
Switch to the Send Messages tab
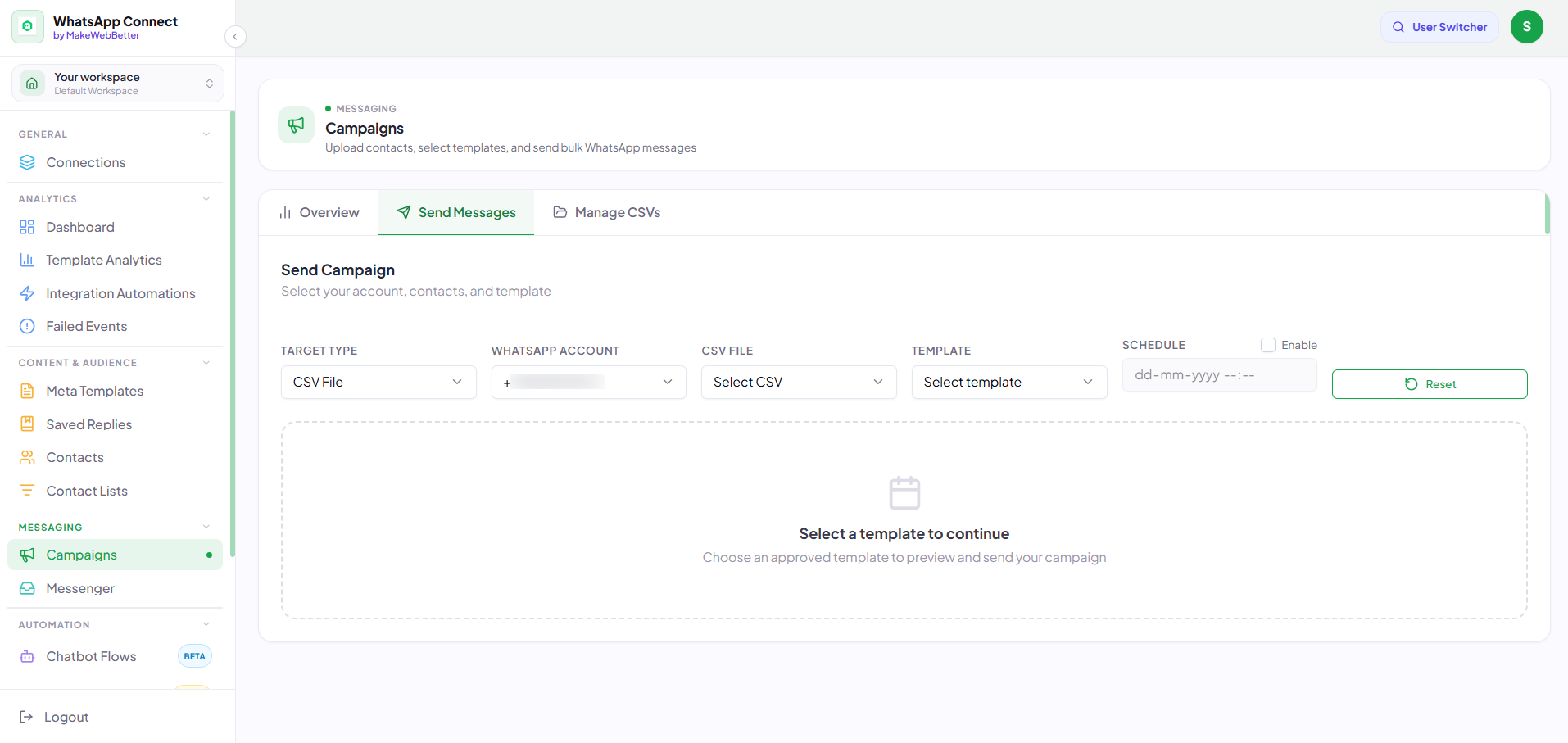pyautogui.click(x=455, y=212)
